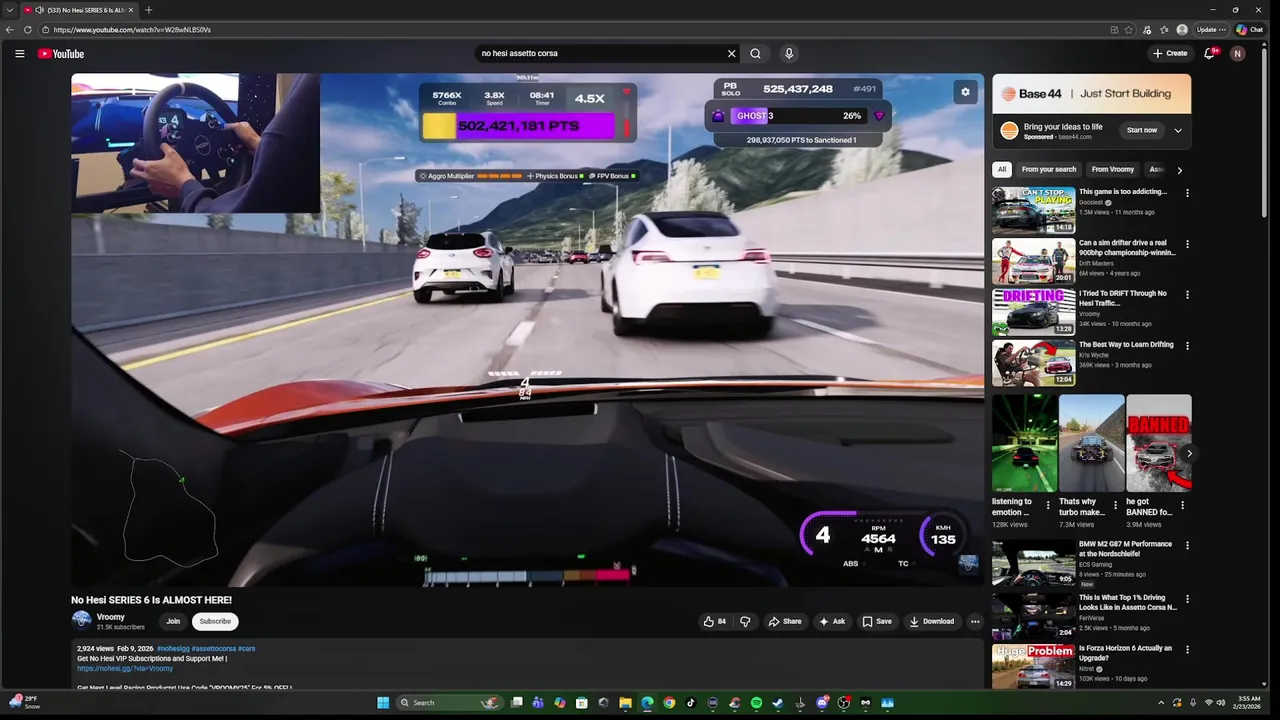Go back in the browser
The height and width of the screenshot is (720, 1280).
[10, 30]
